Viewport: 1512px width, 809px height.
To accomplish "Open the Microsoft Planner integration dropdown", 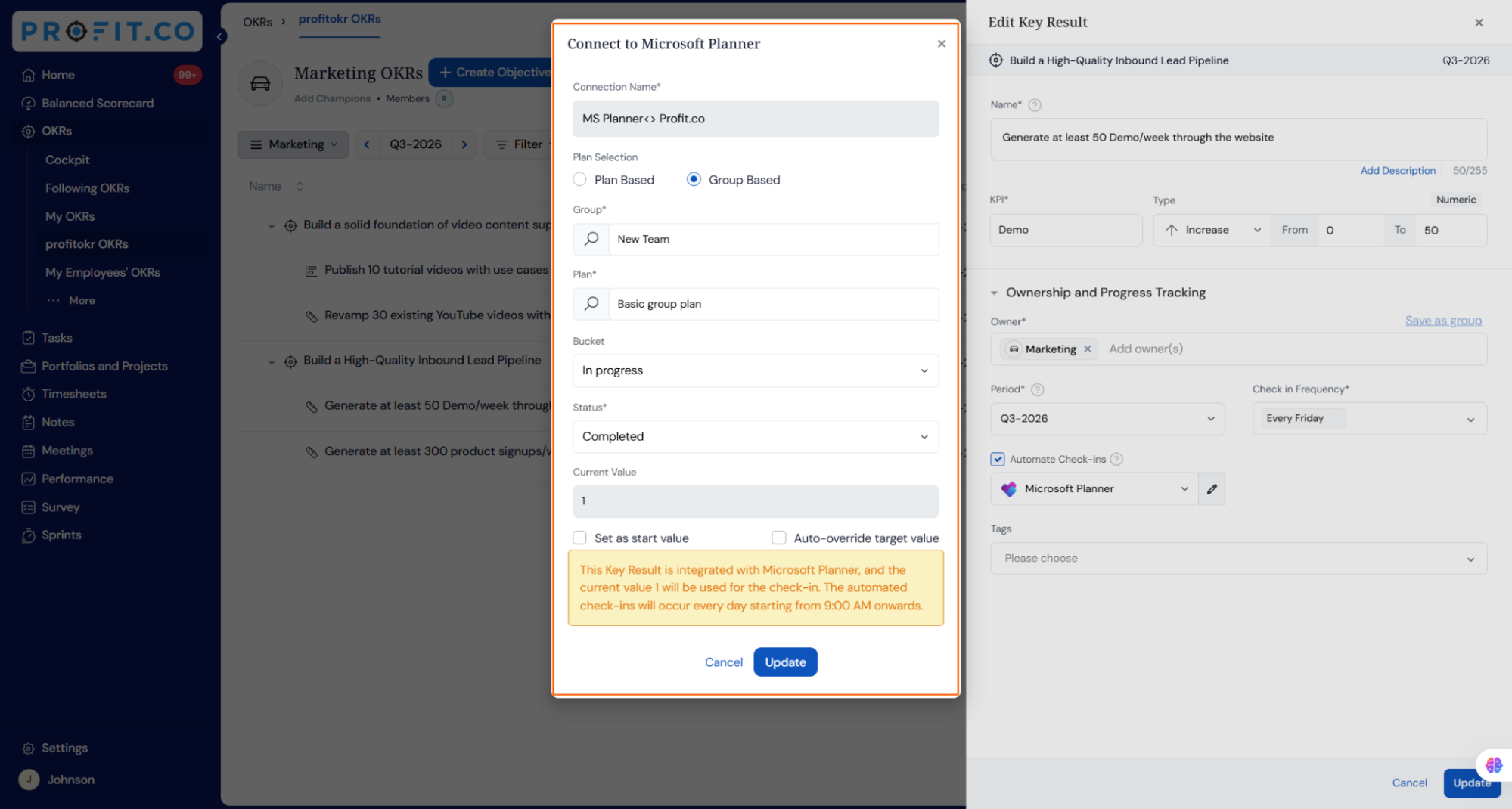I will click(x=1094, y=489).
